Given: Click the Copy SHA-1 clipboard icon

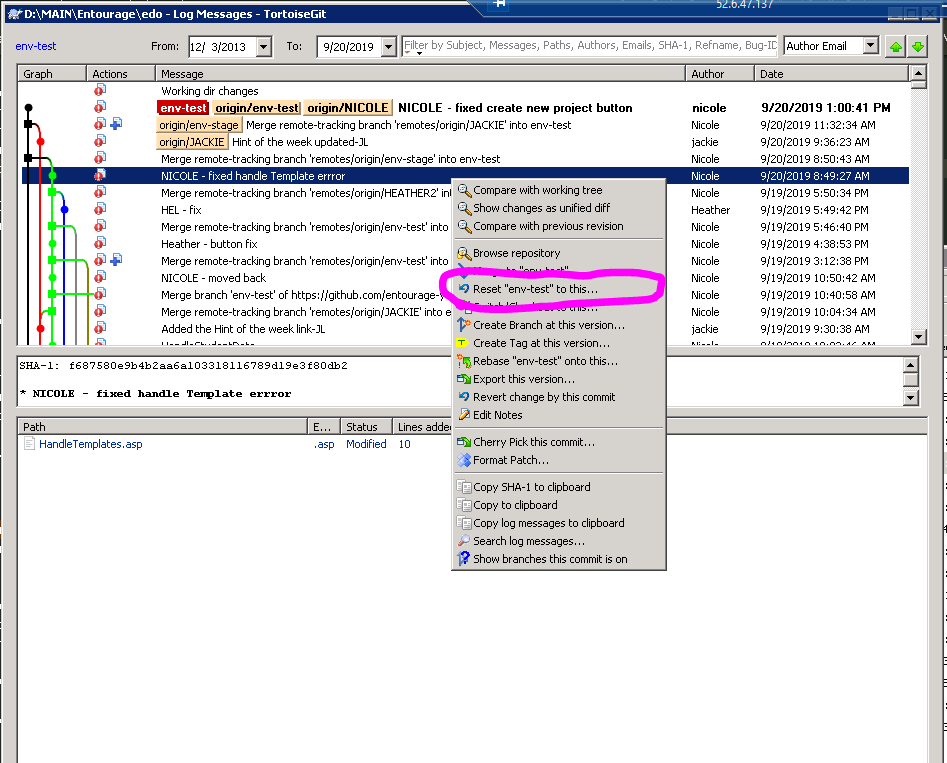Looking at the screenshot, I should coord(464,487).
